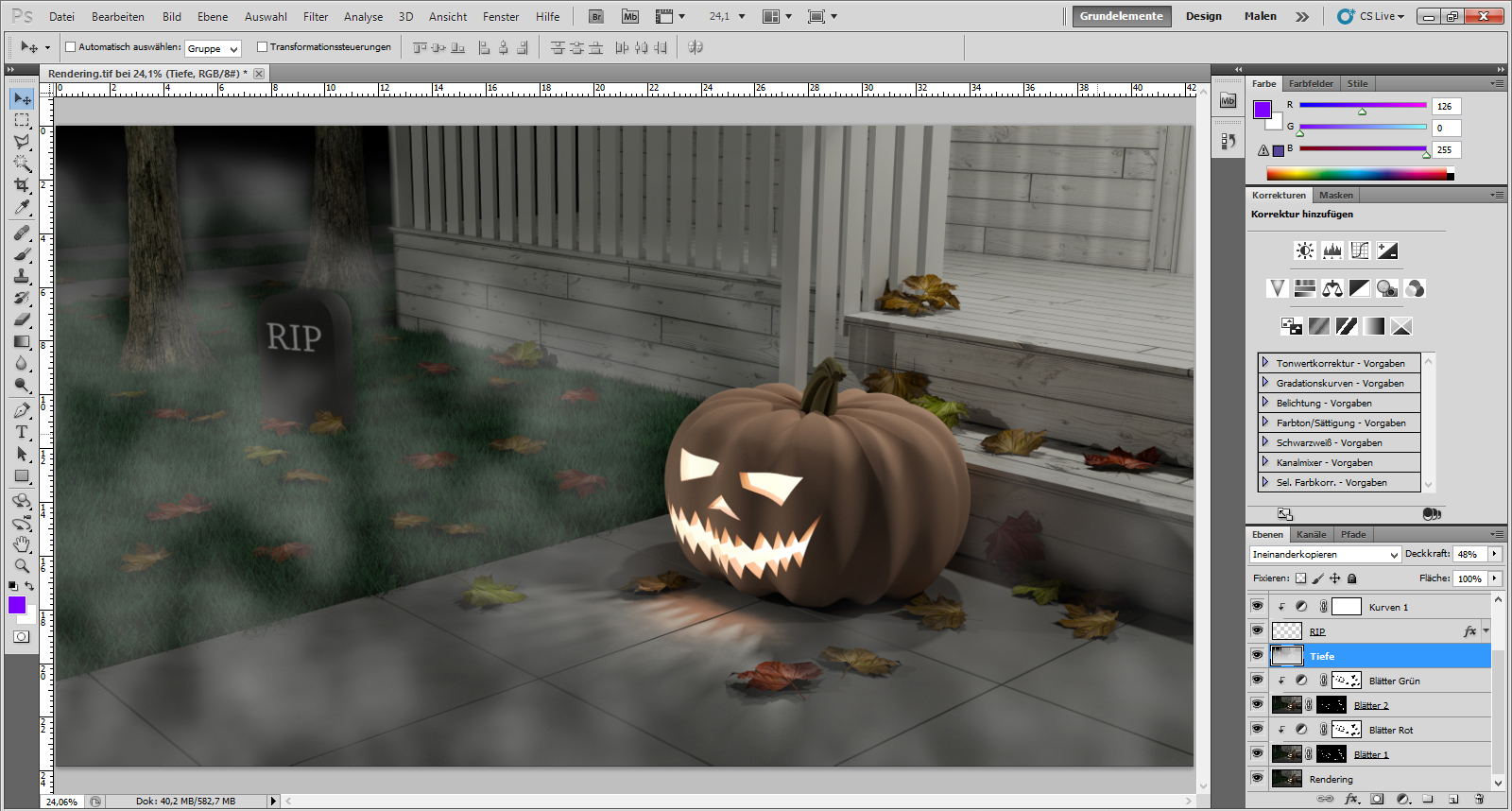Select the Brush tool

click(x=22, y=254)
